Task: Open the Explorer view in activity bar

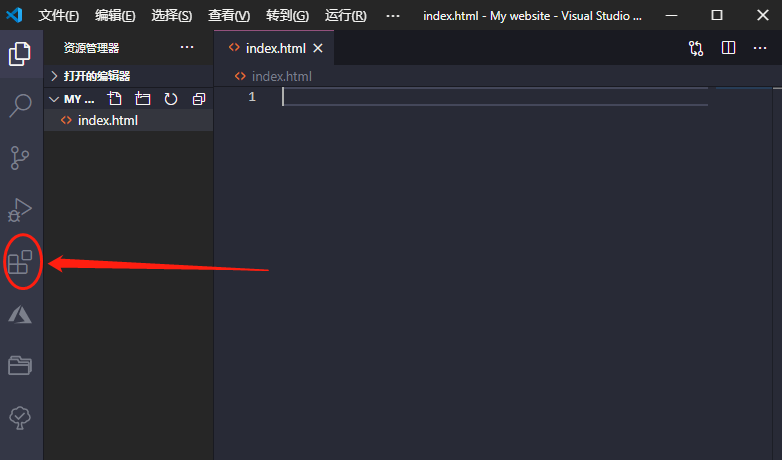Action: [x=20, y=54]
